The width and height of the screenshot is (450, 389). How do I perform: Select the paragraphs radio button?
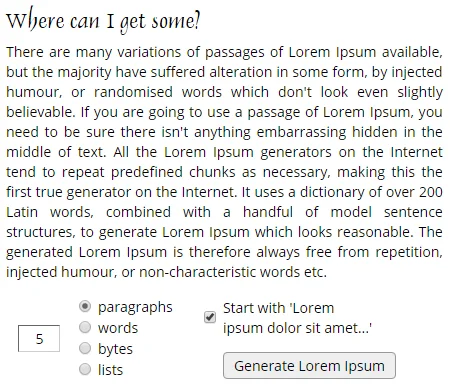[x=85, y=306]
